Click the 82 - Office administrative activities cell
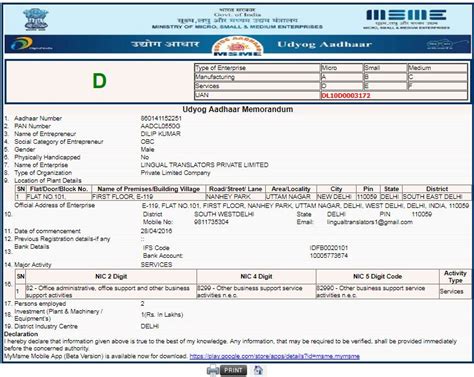 pyautogui.click(x=111, y=291)
